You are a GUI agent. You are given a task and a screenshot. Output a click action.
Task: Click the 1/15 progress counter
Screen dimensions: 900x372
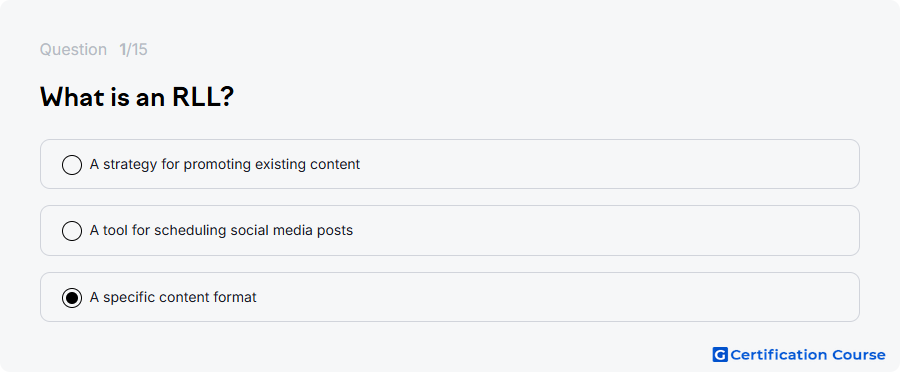[x=133, y=50]
